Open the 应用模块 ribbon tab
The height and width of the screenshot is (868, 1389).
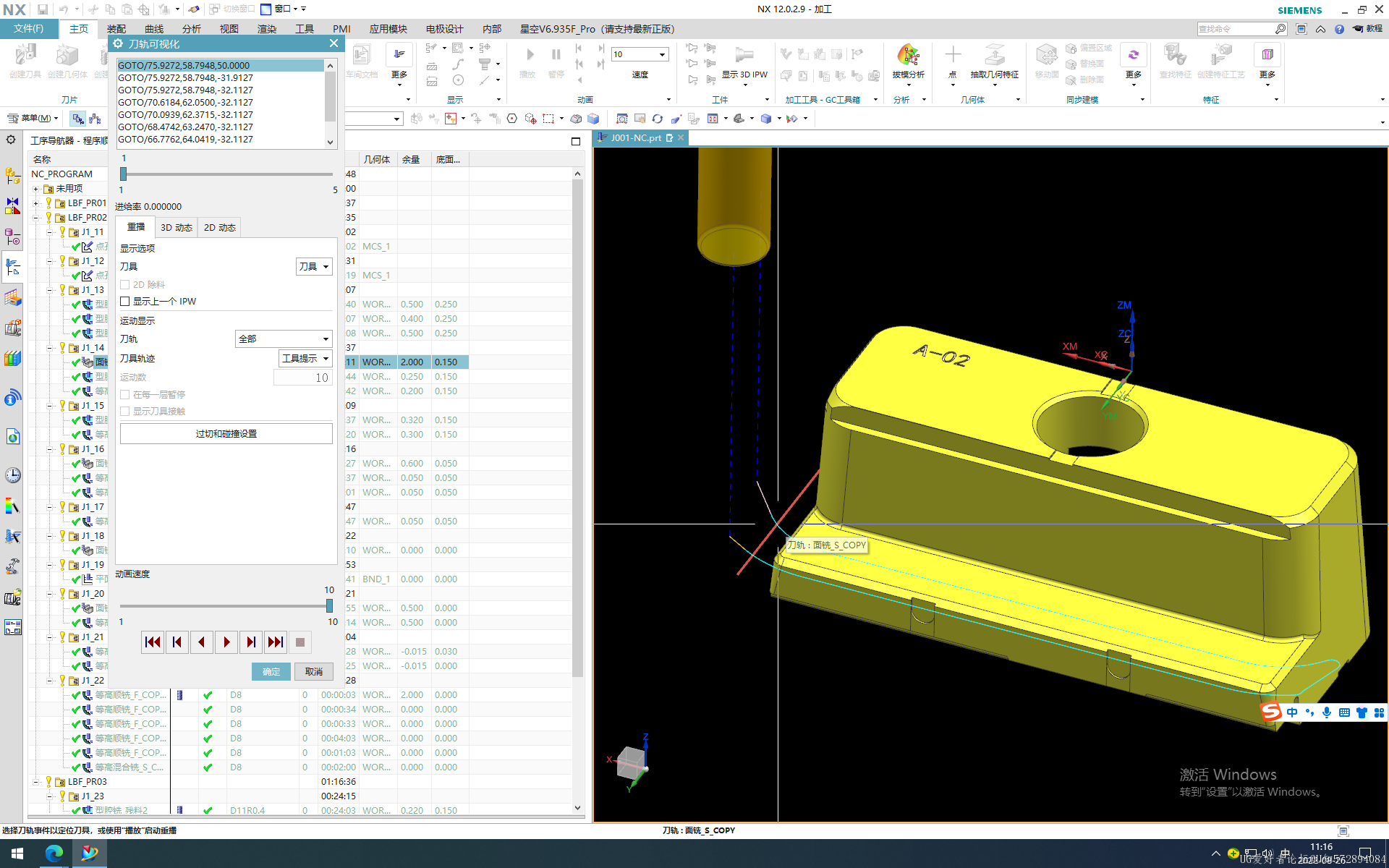[x=388, y=29]
